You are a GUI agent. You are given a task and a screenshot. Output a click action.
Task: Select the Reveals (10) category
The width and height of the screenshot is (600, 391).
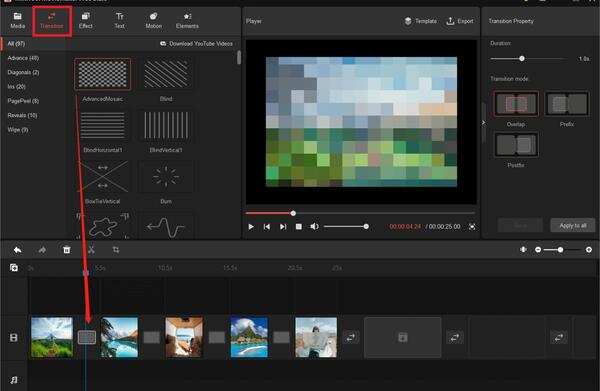click(22, 115)
